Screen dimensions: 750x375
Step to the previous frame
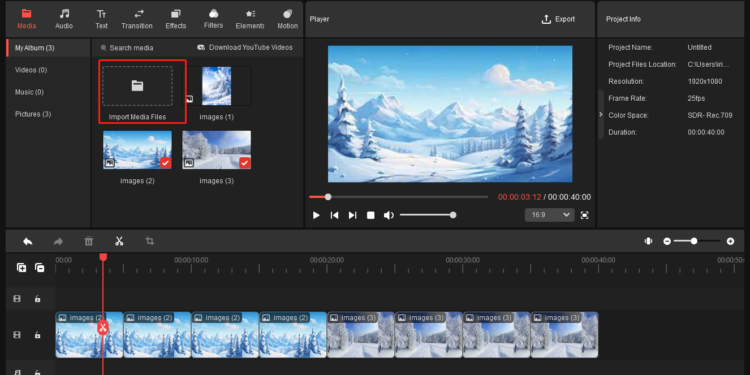334,215
